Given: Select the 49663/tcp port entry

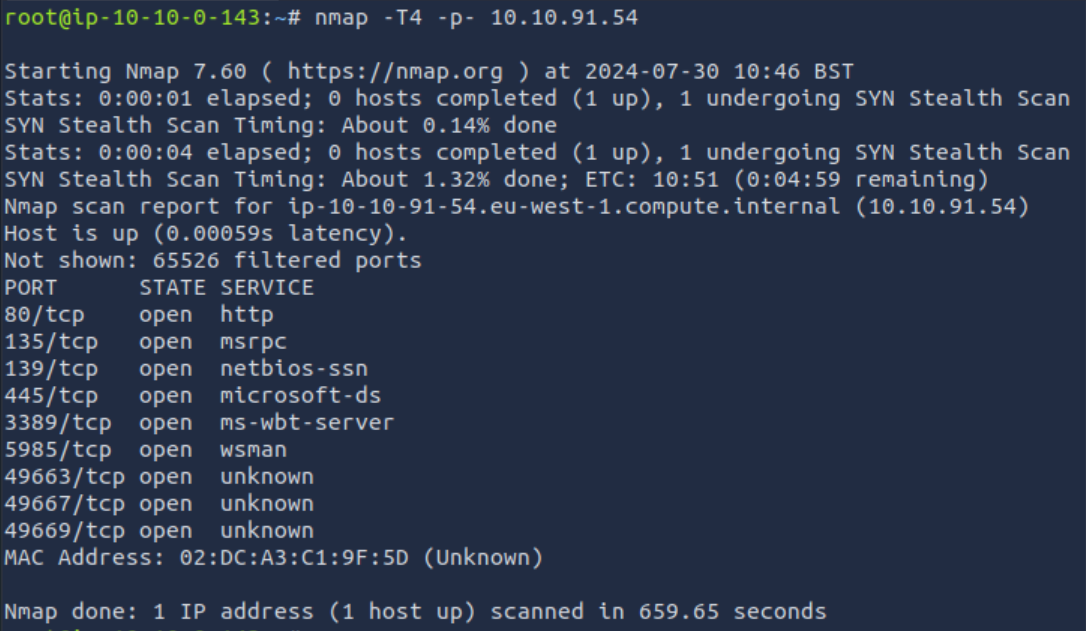Looking at the screenshot, I should coord(65,476).
